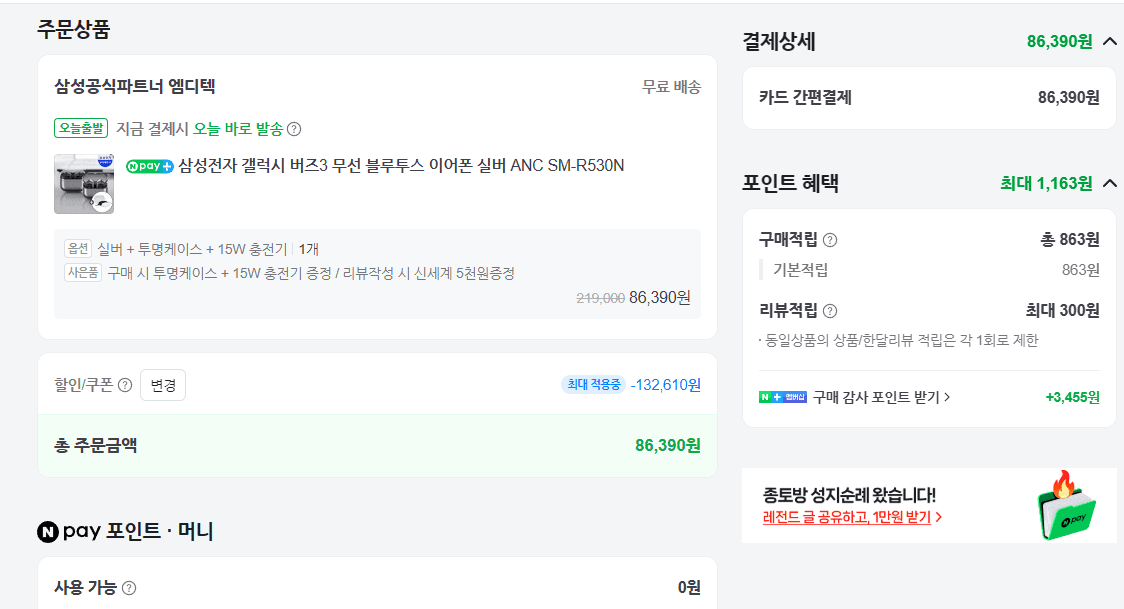Click the 종토방 성지순례 왔습니다! banner

(929, 505)
